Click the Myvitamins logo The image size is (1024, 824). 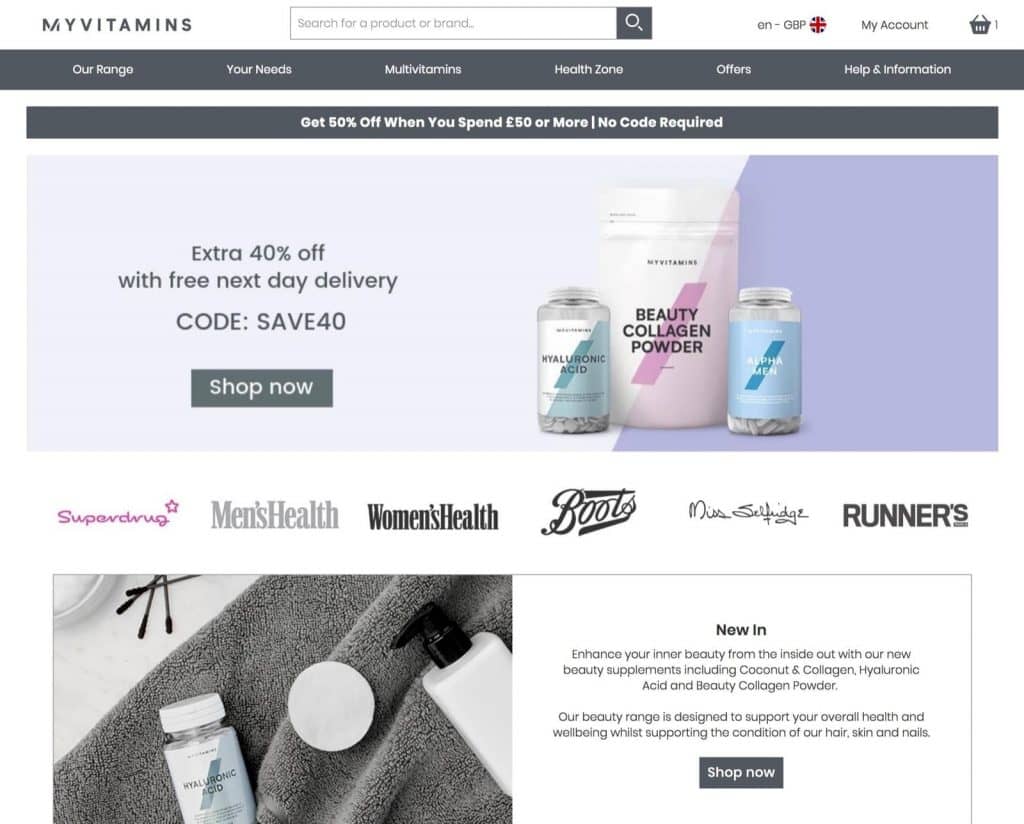tap(118, 25)
